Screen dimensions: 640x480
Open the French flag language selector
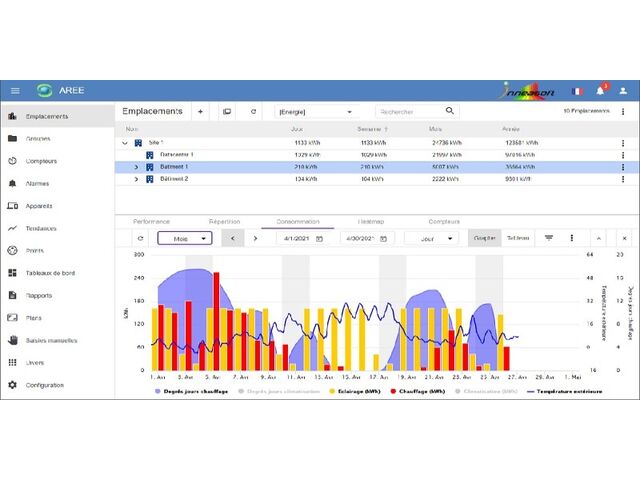[577, 90]
